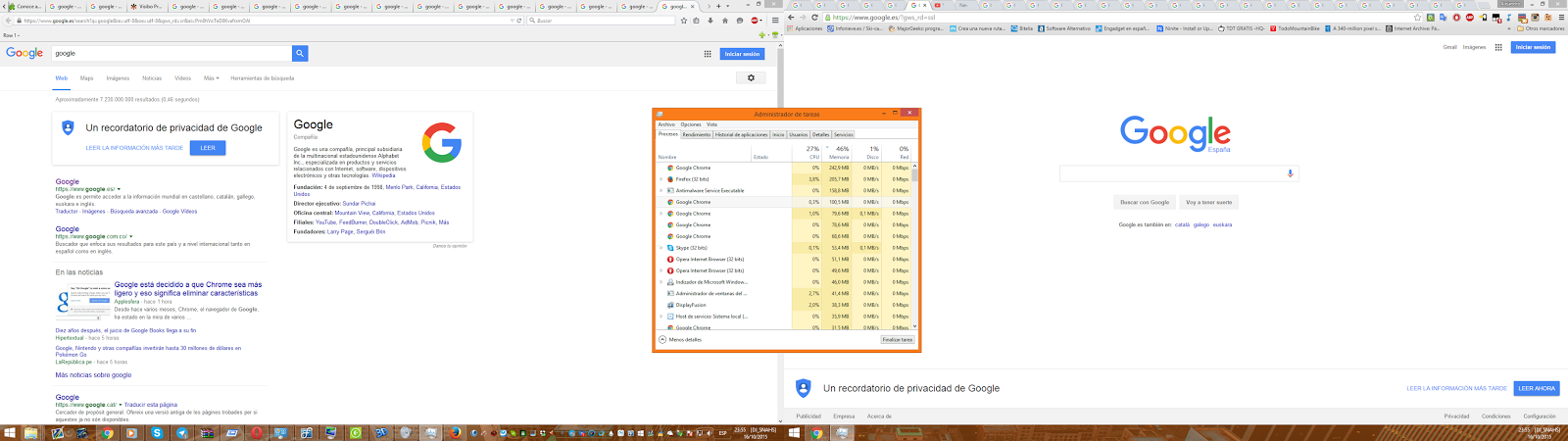Switch to Detalles tab in Task Manager
Viewport: 1568px width, 441px height.
tap(820, 134)
